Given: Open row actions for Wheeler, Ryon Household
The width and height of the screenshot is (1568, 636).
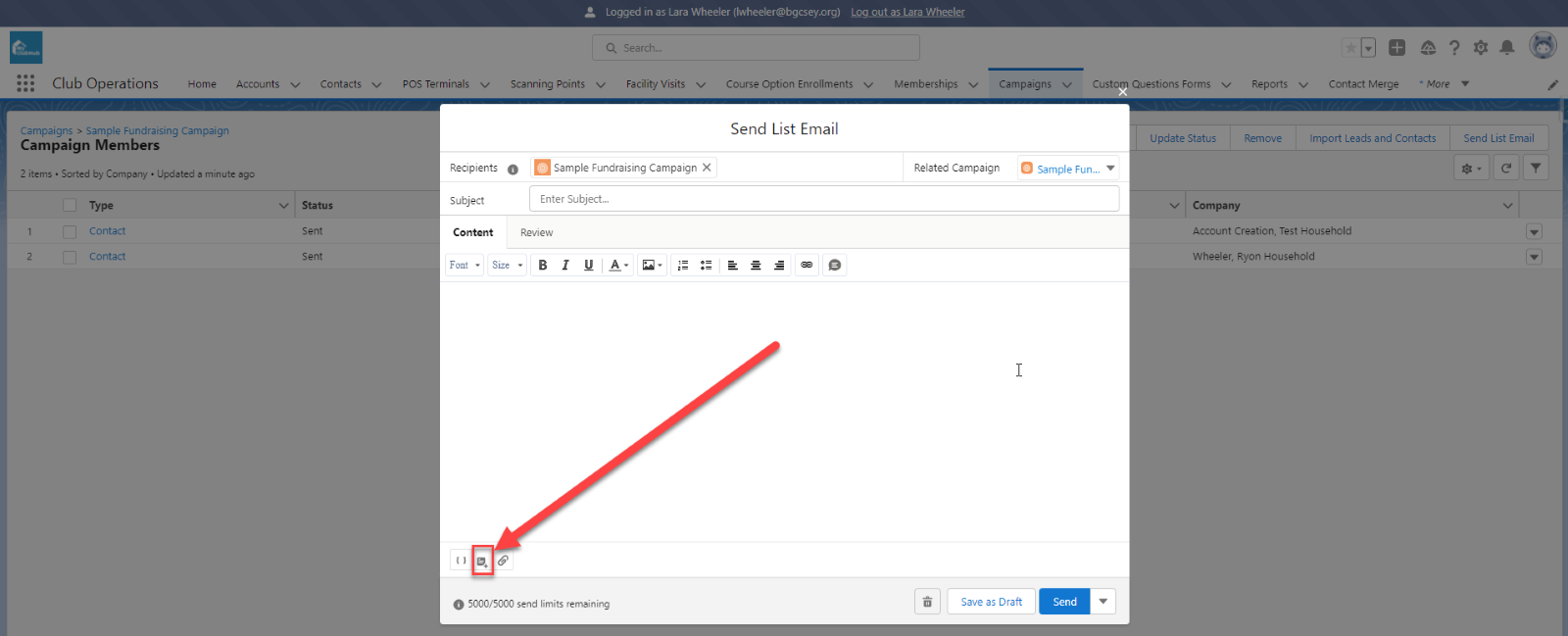Looking at the screenshot, I should 1535,257.
